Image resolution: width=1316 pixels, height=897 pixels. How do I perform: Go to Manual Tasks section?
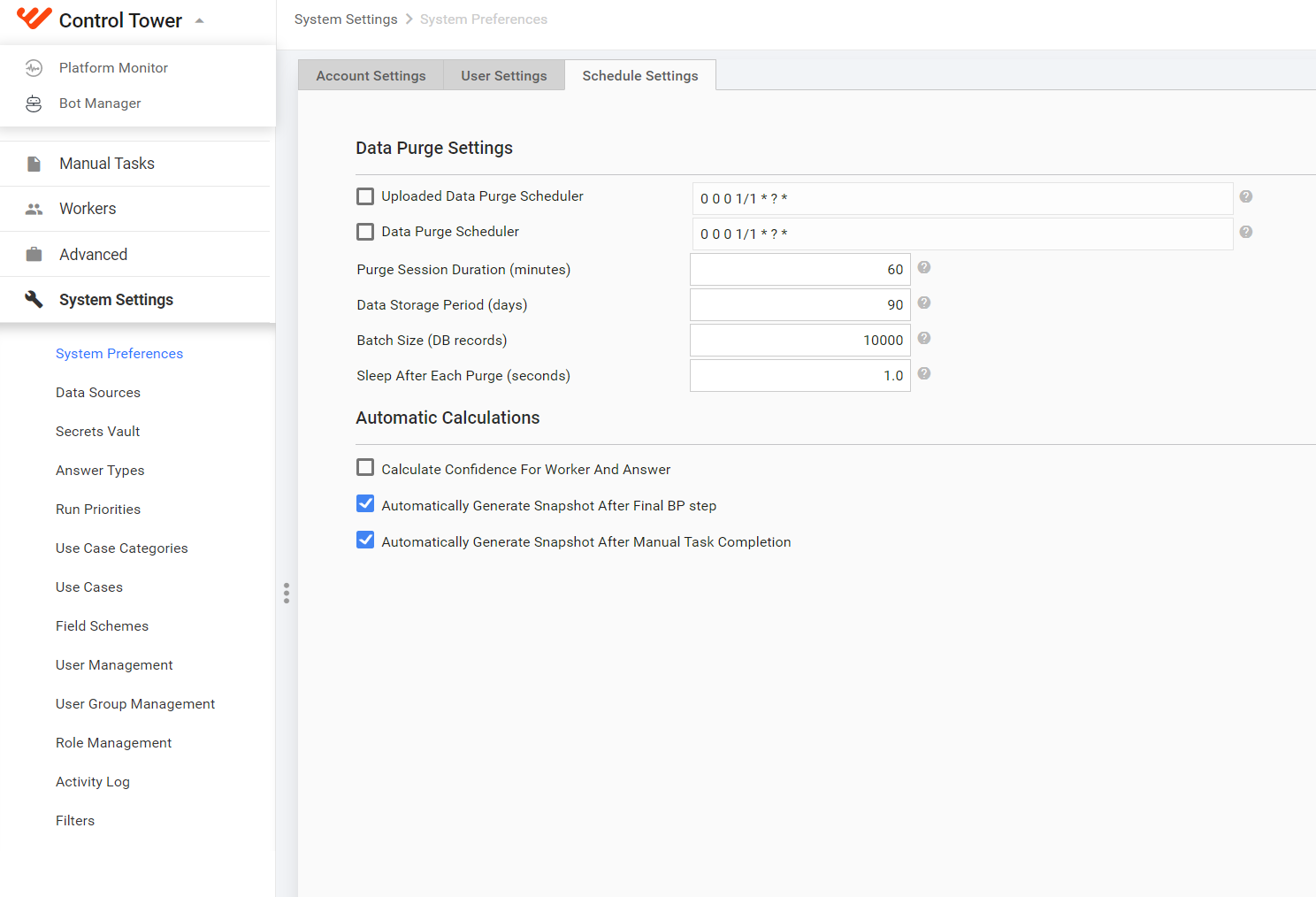[107, 164]
